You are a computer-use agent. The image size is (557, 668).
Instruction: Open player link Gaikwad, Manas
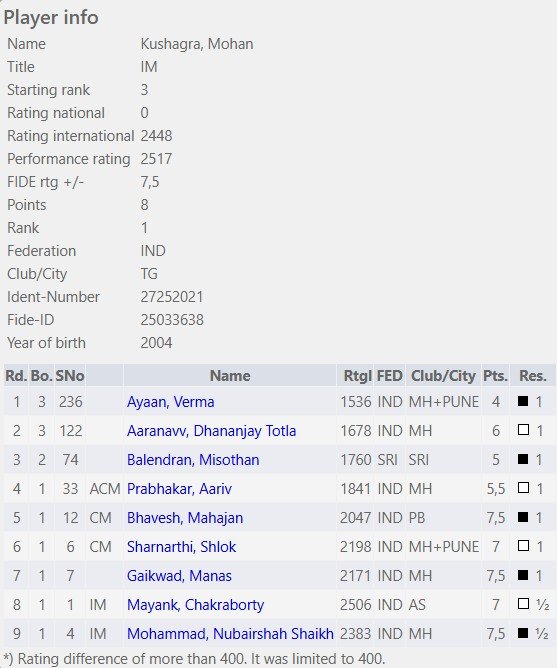pyautogui.click(x=179, y=576)
